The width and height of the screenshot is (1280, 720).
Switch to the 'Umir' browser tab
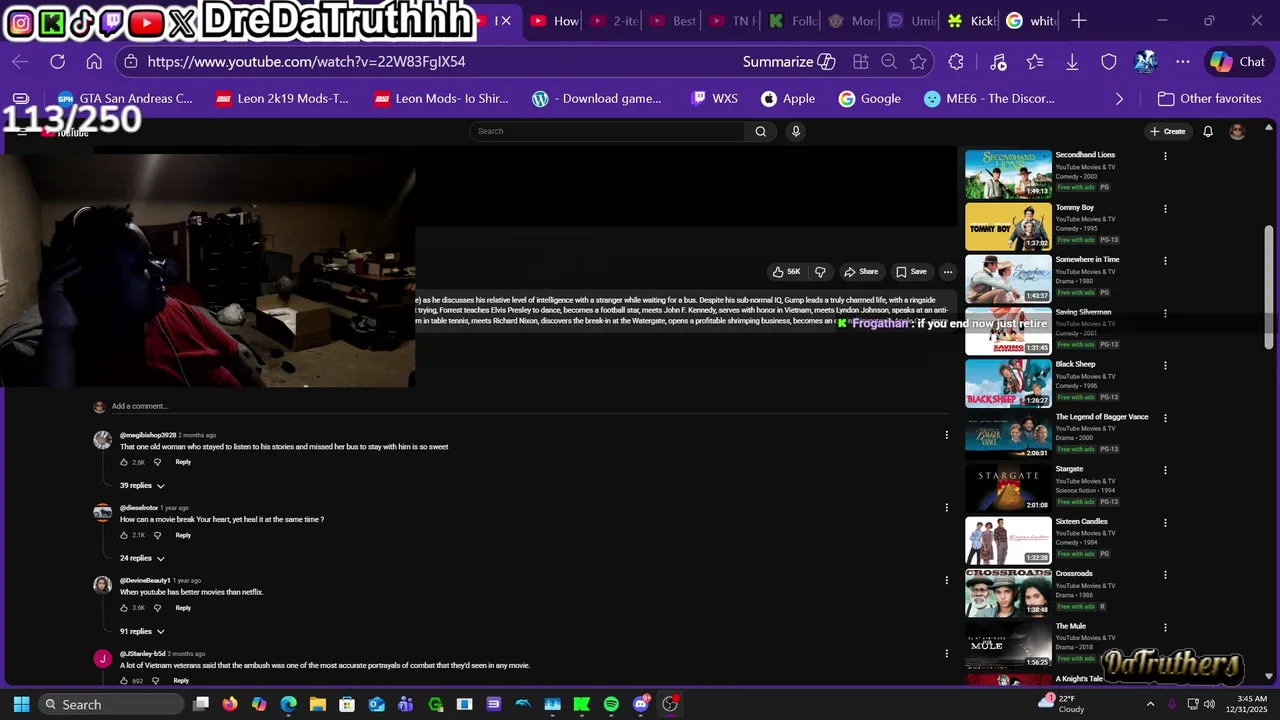pyautogui.click(x=911, y=21)
